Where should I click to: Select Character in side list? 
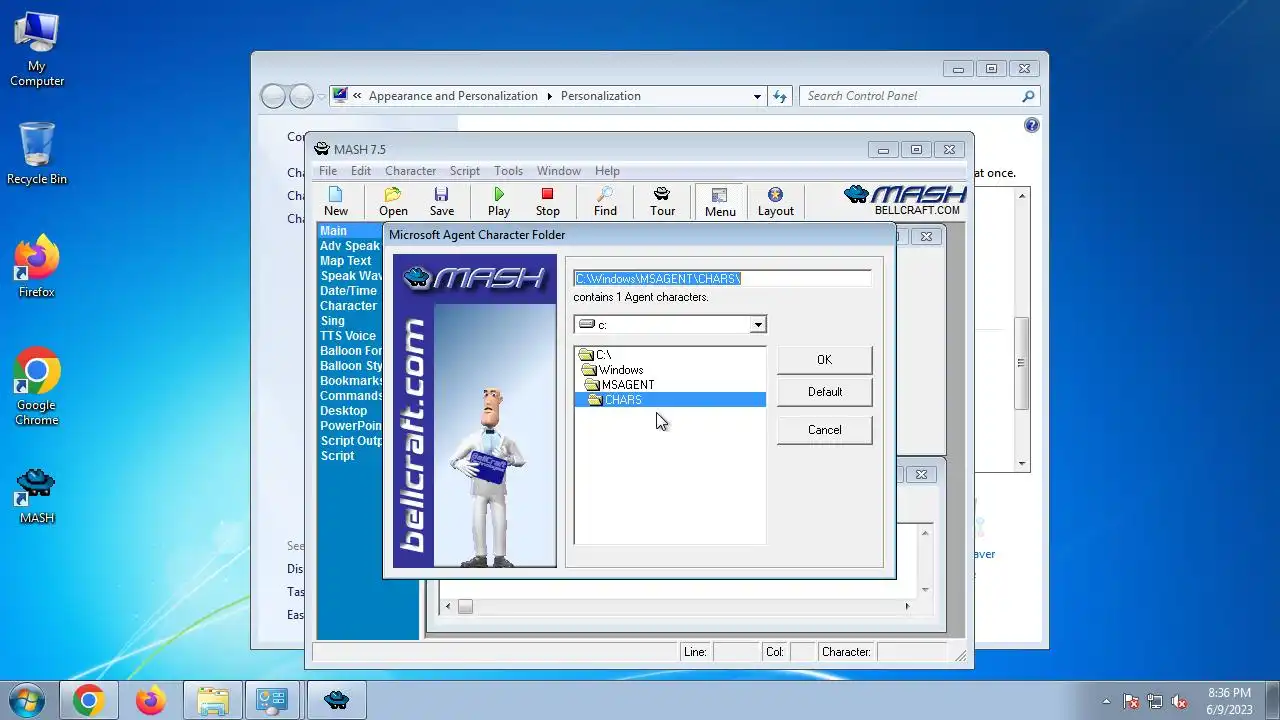[x=348, y=306]
